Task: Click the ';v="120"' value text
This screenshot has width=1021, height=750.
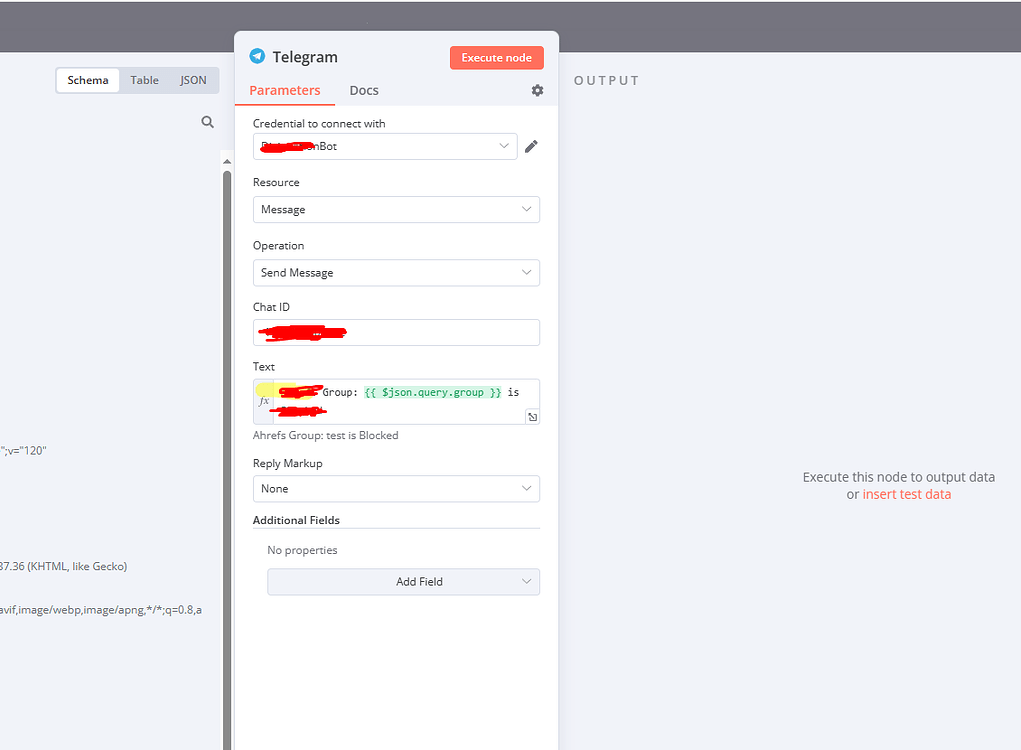Action: (23, 451)
